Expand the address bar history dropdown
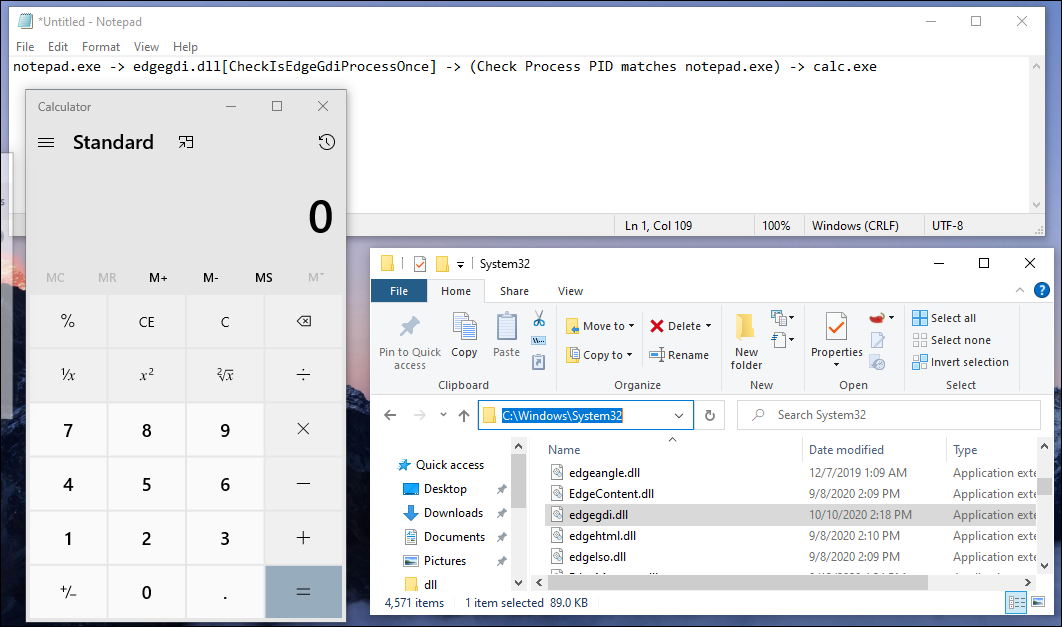Screen dimensions: 1062x627 [x=679, y=416]
